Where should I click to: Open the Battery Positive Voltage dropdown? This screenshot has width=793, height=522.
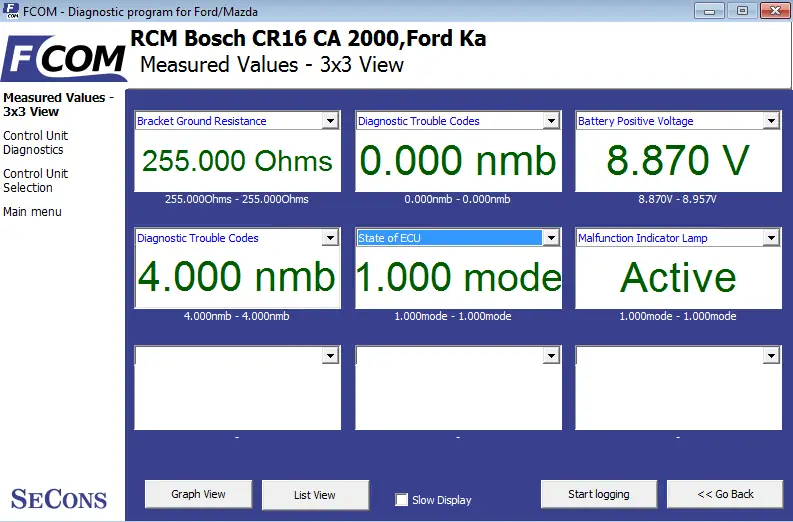pyautogui.click(x=771, y=120)
